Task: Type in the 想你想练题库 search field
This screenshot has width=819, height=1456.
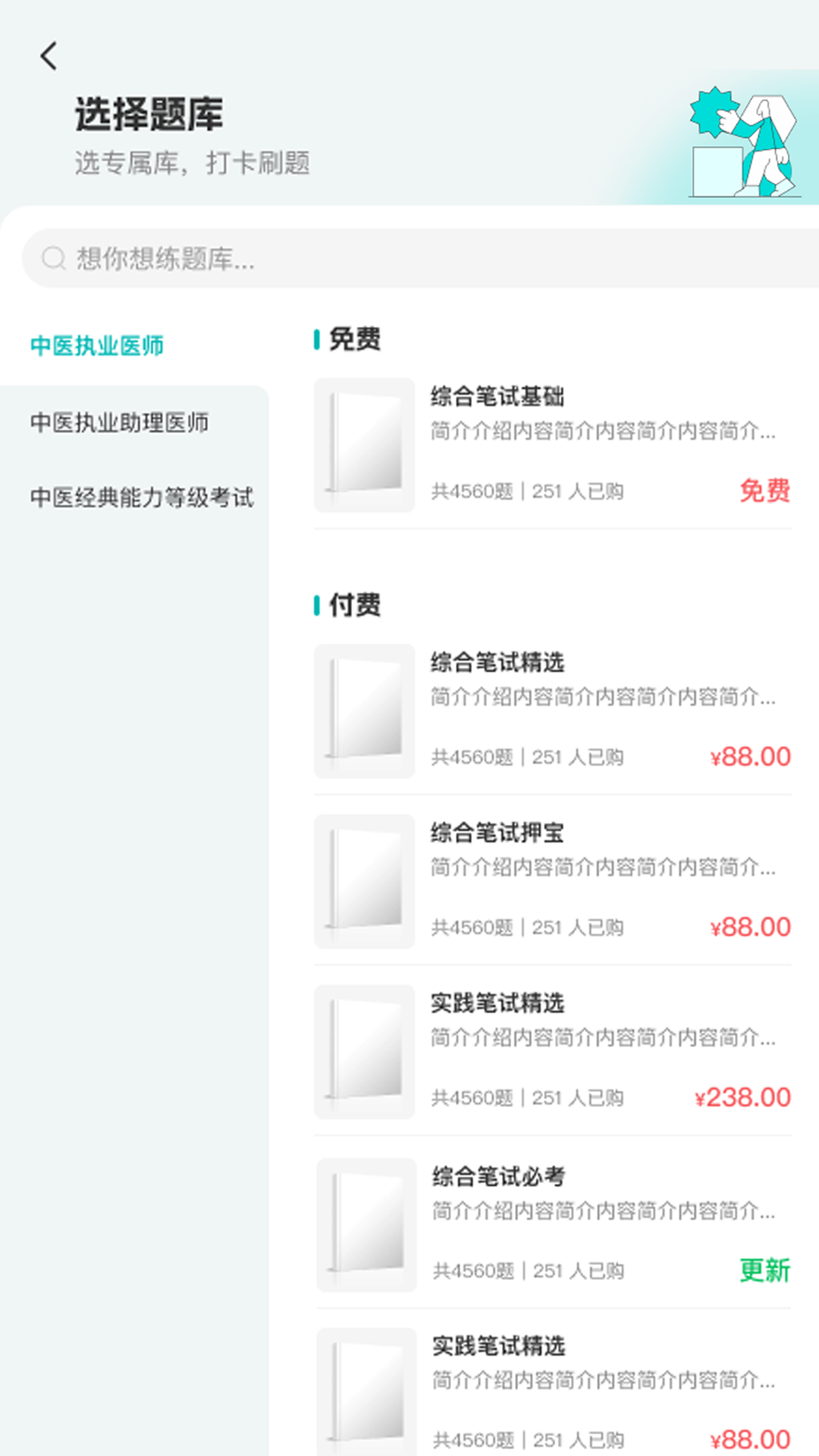Action: [425, 259]
